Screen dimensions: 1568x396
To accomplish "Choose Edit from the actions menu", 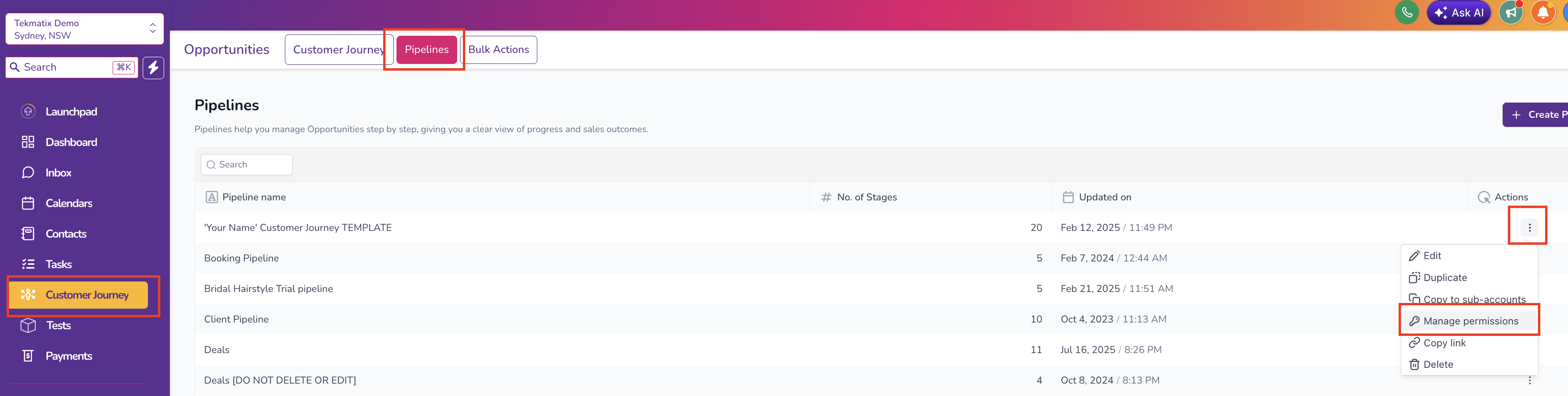I will (1469, 255).
